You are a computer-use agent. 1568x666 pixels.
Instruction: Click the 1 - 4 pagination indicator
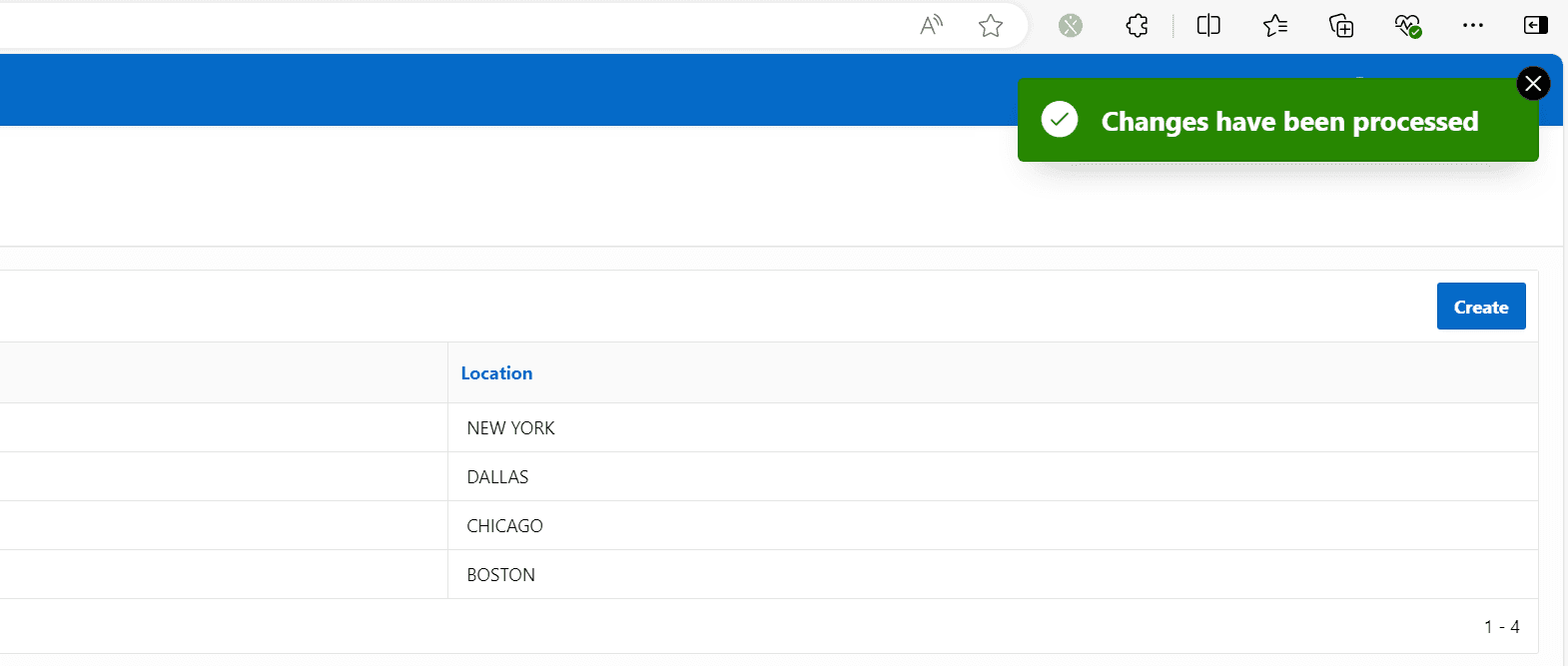(x=1501, y=627)
